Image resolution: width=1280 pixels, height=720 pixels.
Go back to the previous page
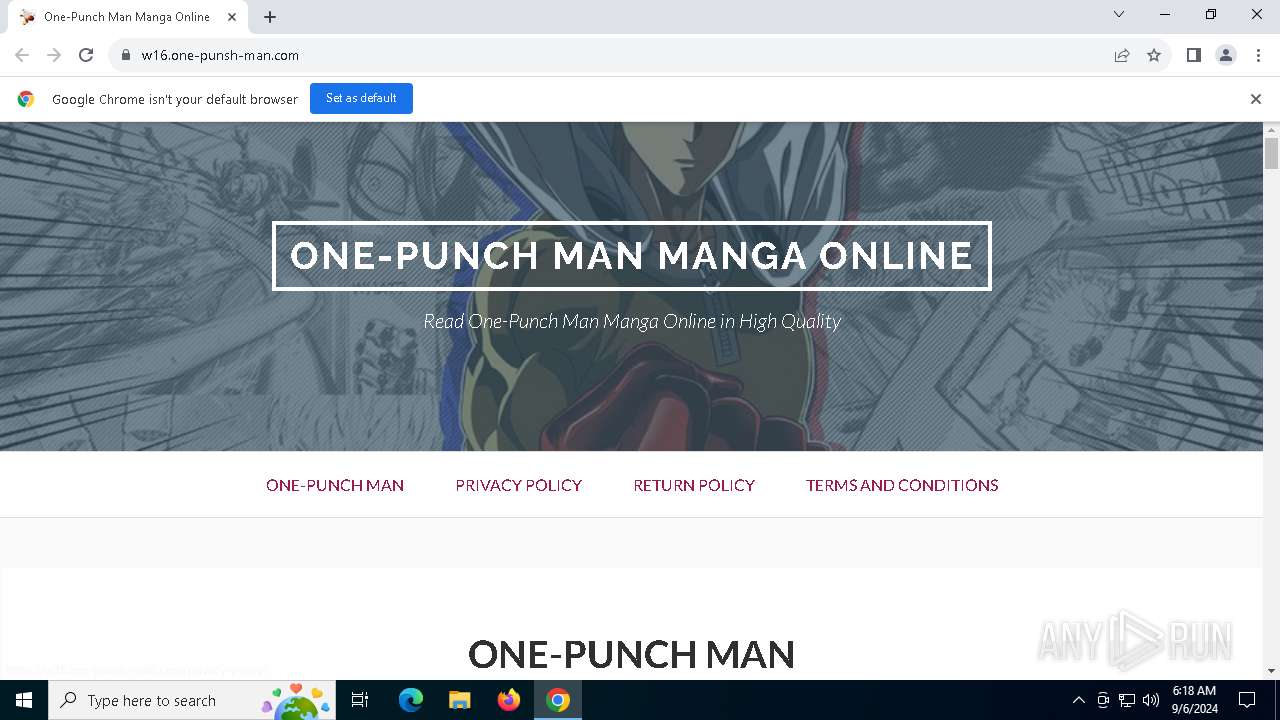coord(22,55)
